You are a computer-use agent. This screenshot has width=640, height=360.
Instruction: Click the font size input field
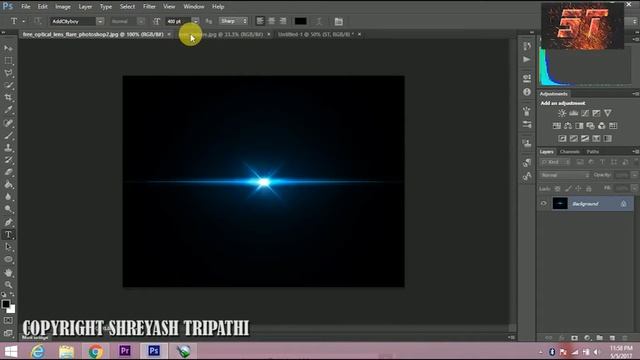pyautogui.click(x=178, y=21)
